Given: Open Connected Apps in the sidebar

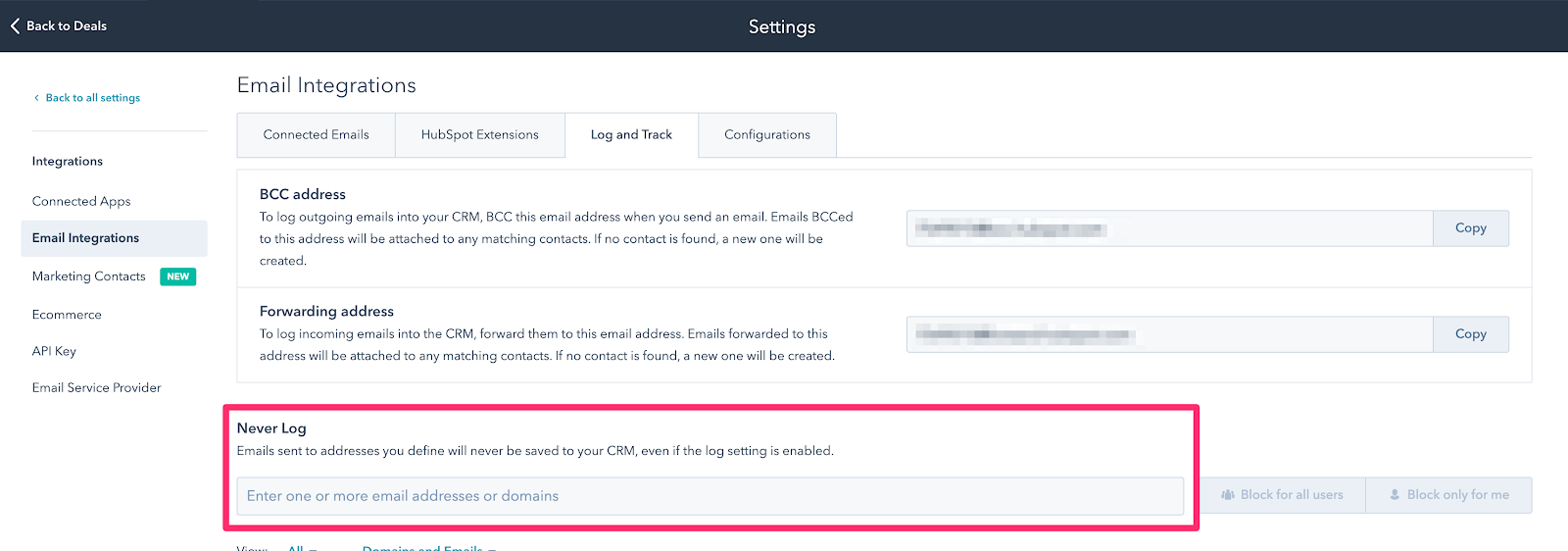Looking at the screenshot, I should (x=81, y=201).
